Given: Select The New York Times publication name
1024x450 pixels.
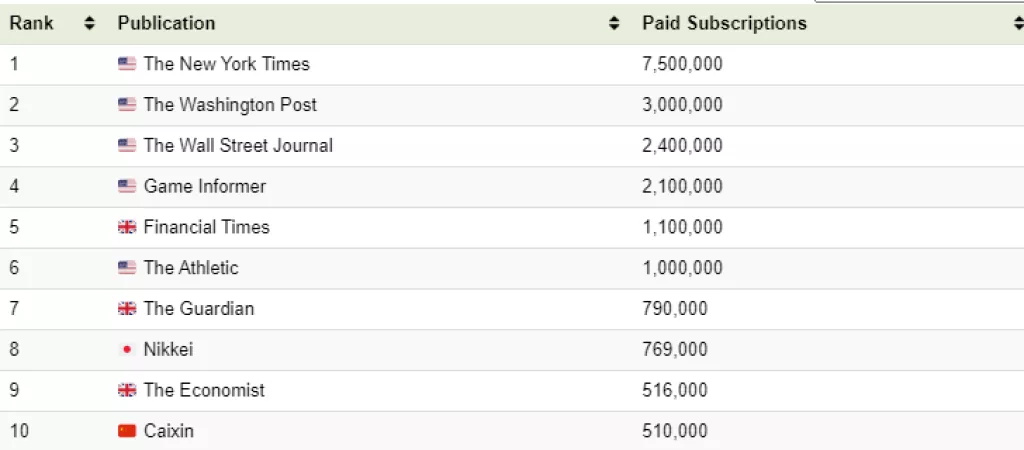Looking at the screenshot, I should click(x=226, y=64).
